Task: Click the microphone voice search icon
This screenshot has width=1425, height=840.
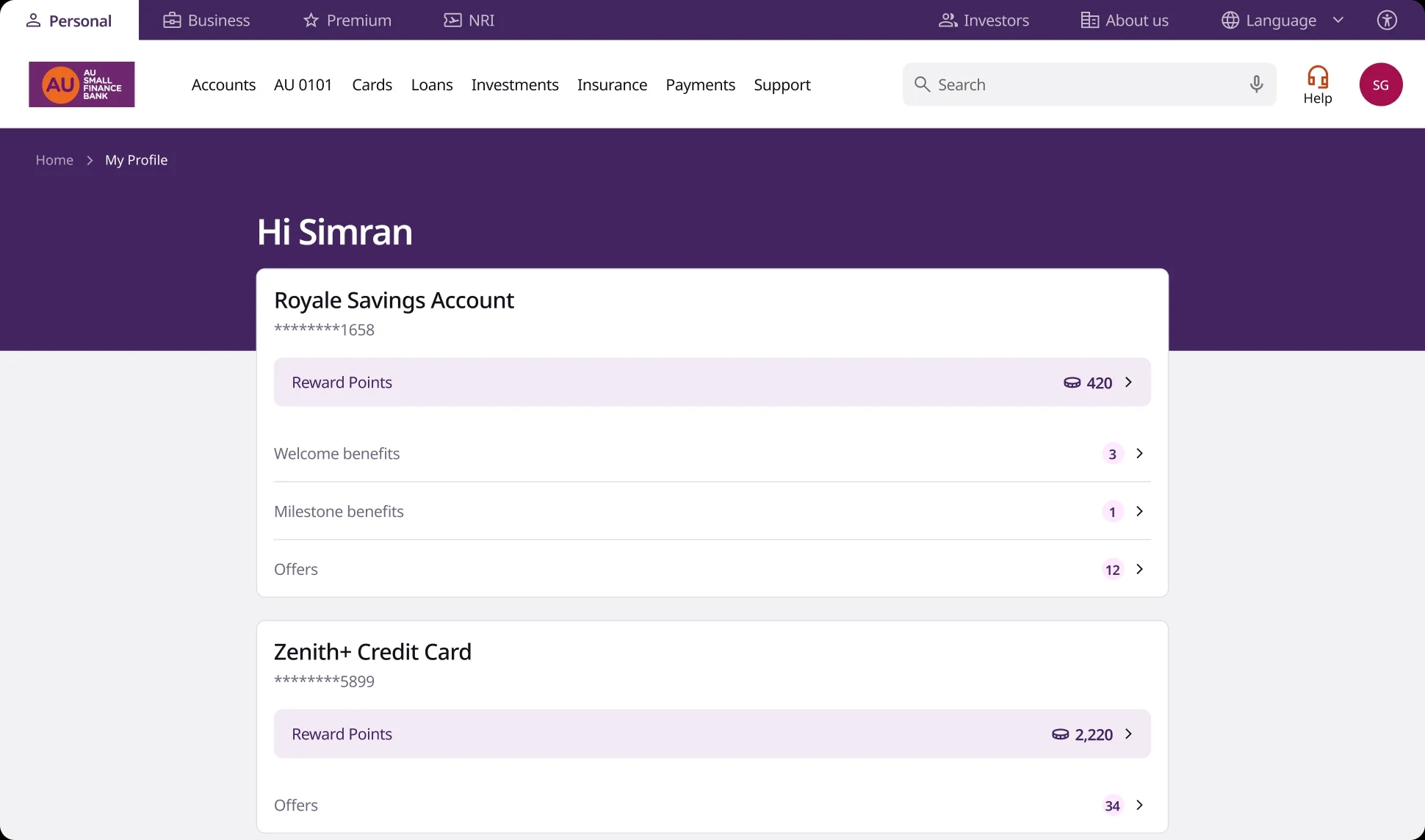Action: [1257, 84]
